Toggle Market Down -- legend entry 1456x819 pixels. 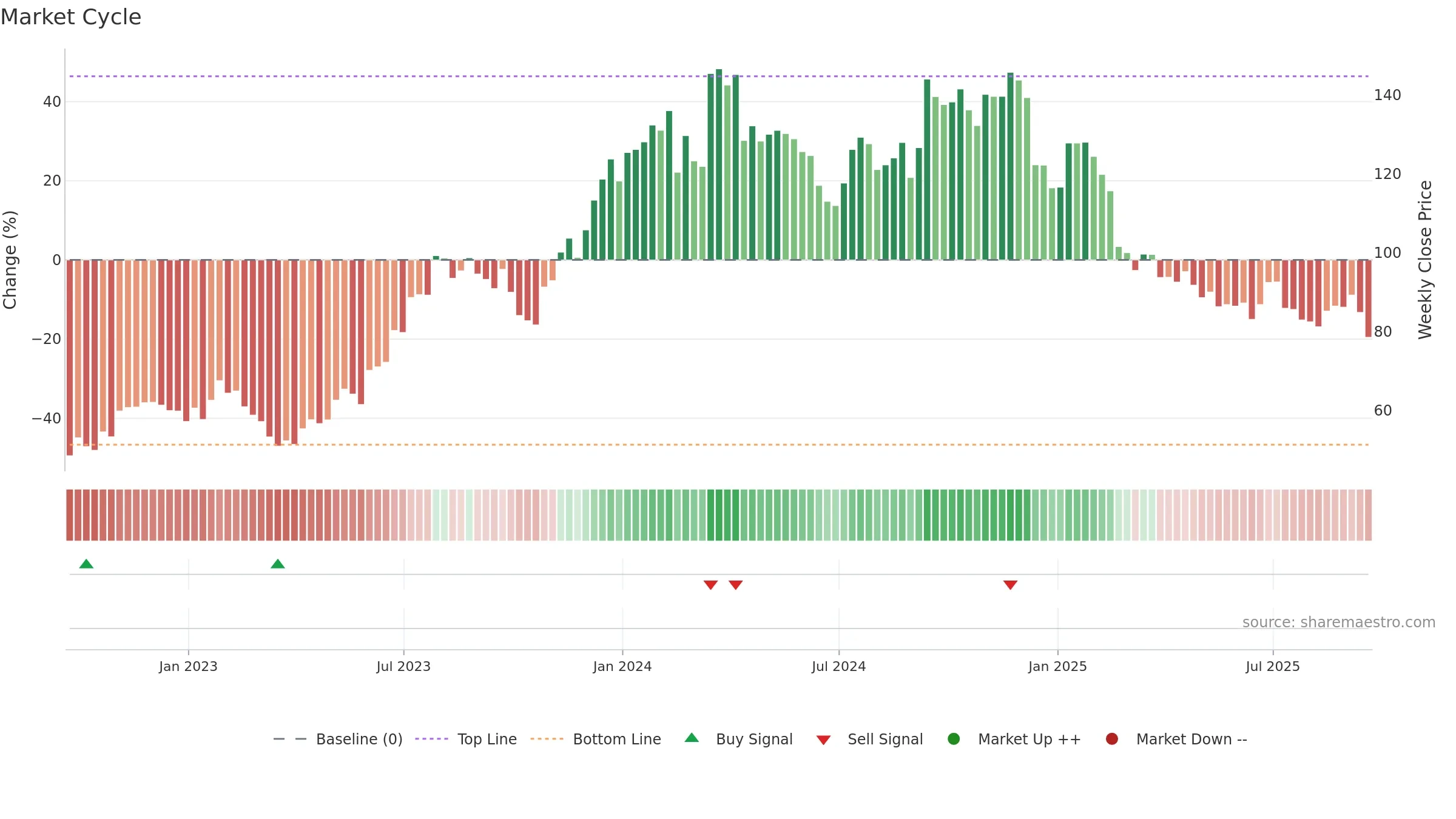(x=1176, y=739)
